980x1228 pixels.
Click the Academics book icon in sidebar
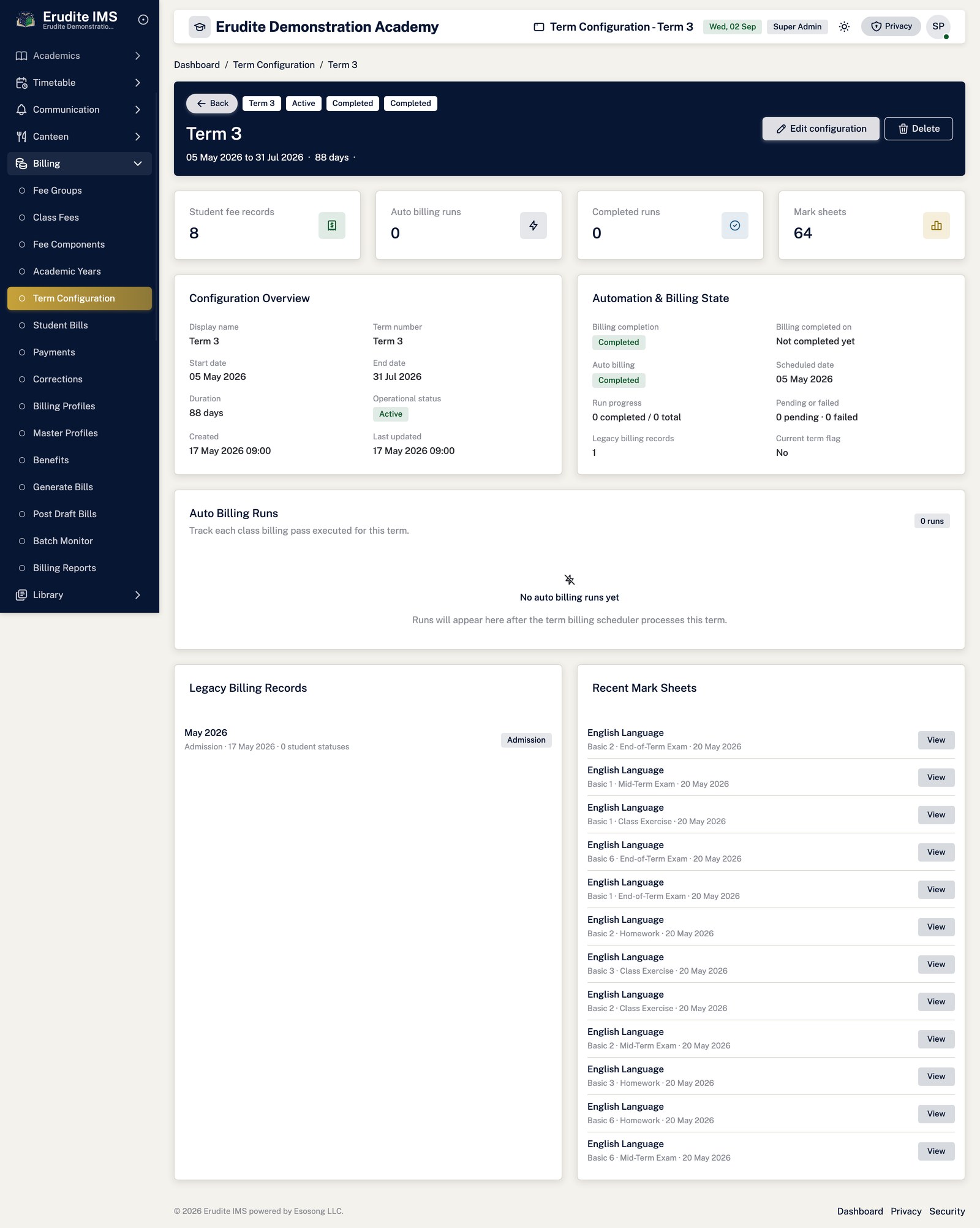[21, 56]
